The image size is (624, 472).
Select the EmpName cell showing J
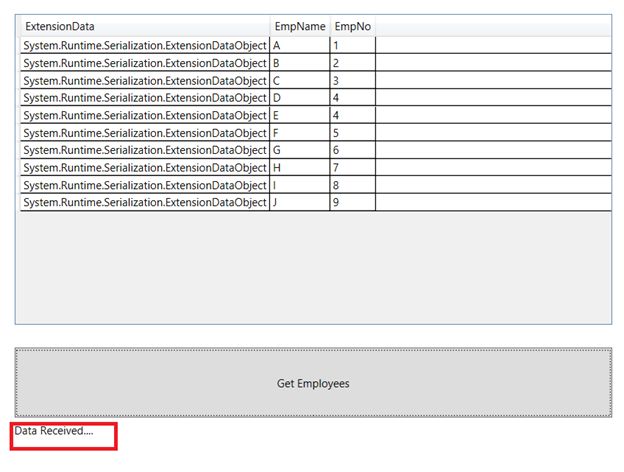(300, 202)
